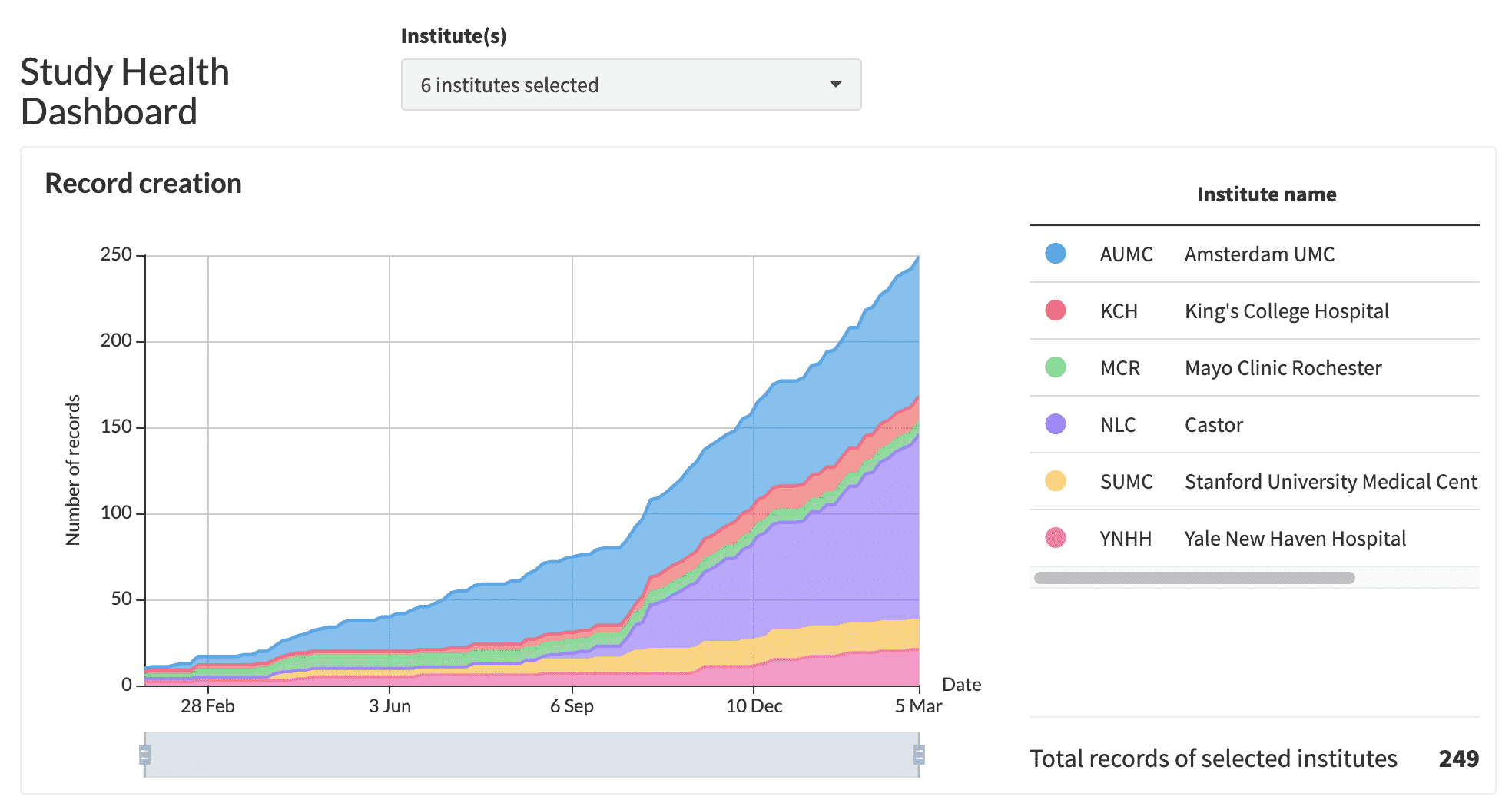
Task: Click the MCR abbreviation
Action: 1120,368
